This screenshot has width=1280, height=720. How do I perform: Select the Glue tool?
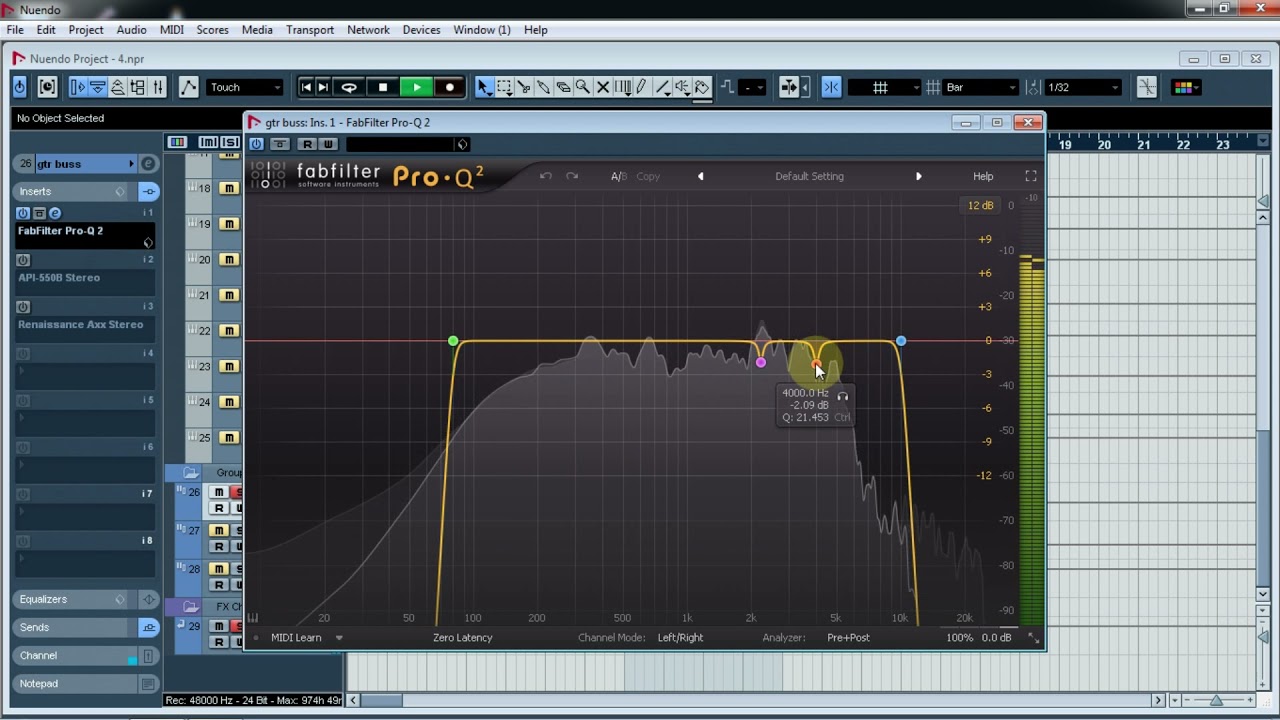(x=543, y=87)
